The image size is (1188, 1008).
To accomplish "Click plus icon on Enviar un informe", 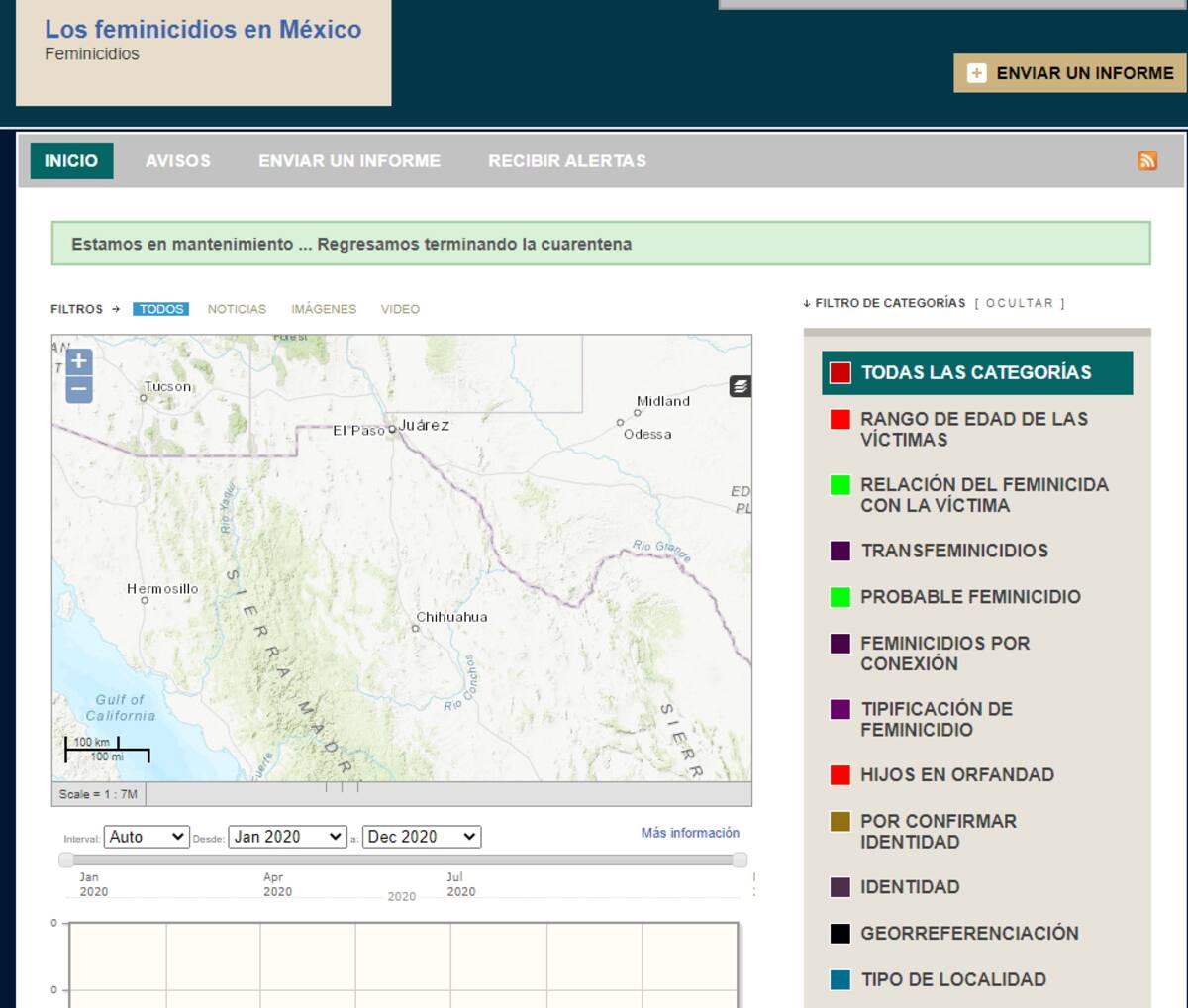I will point(977,73).
